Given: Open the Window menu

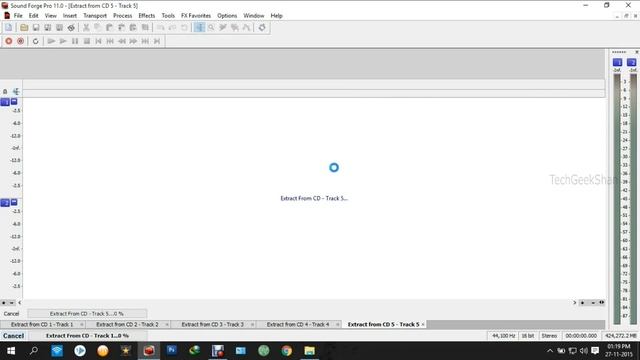Looking at the screenshot, I should (254, 16).
